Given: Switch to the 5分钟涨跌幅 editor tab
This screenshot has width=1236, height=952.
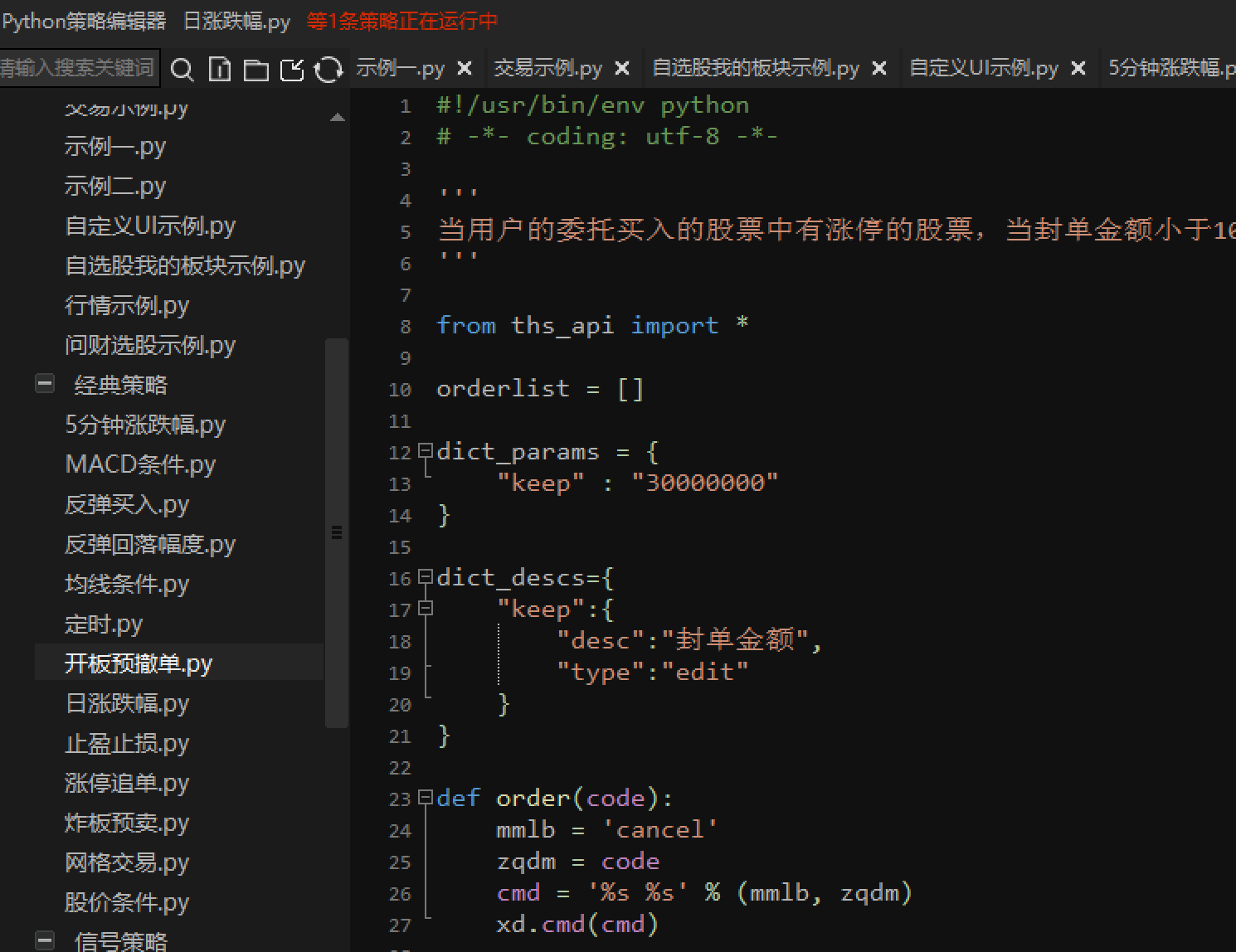Looking at the screenshot, I should point(1171,68).
